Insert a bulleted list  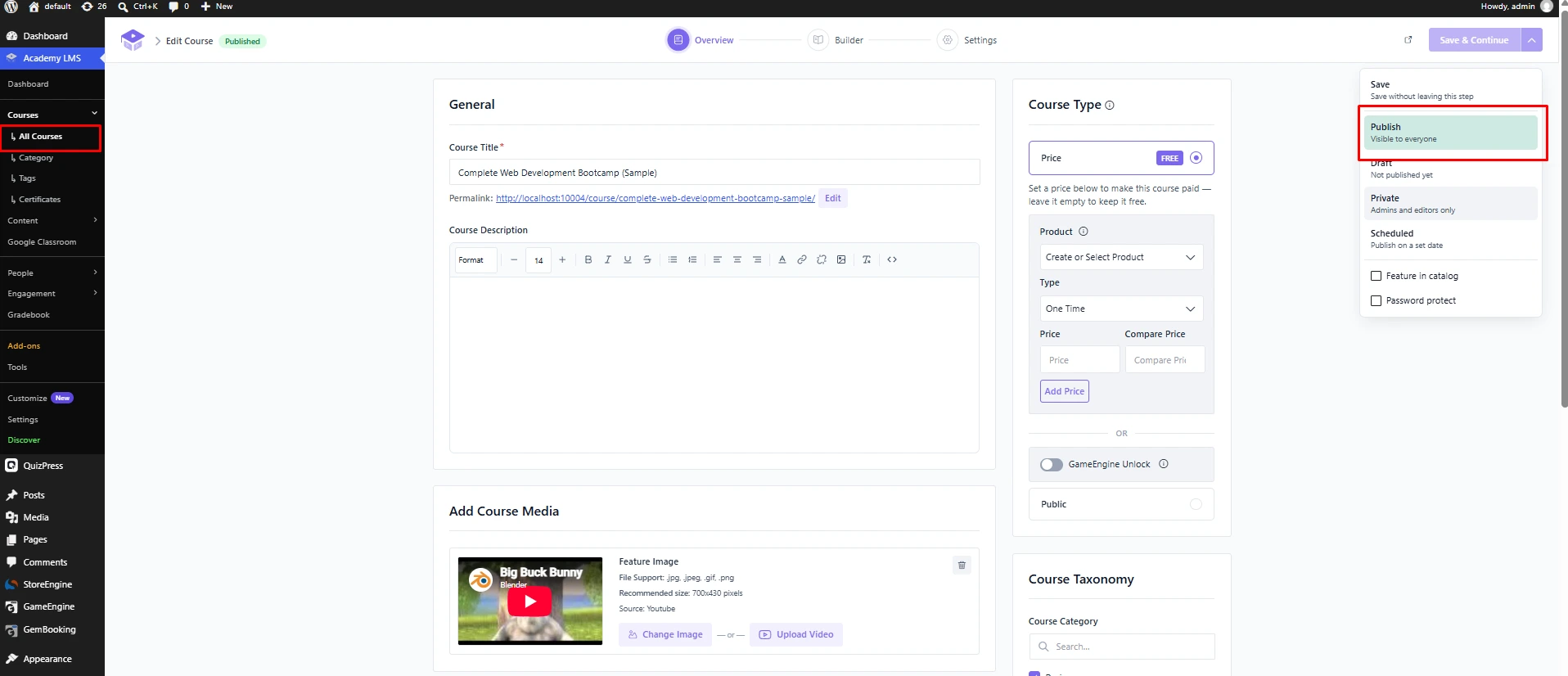coord(673,259)
